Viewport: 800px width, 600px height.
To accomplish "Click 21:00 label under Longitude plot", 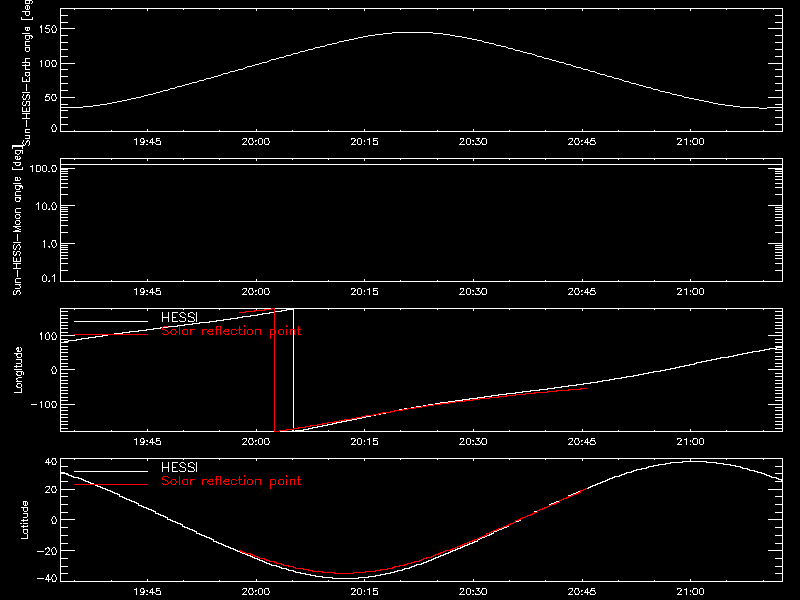I will [690, 442].
